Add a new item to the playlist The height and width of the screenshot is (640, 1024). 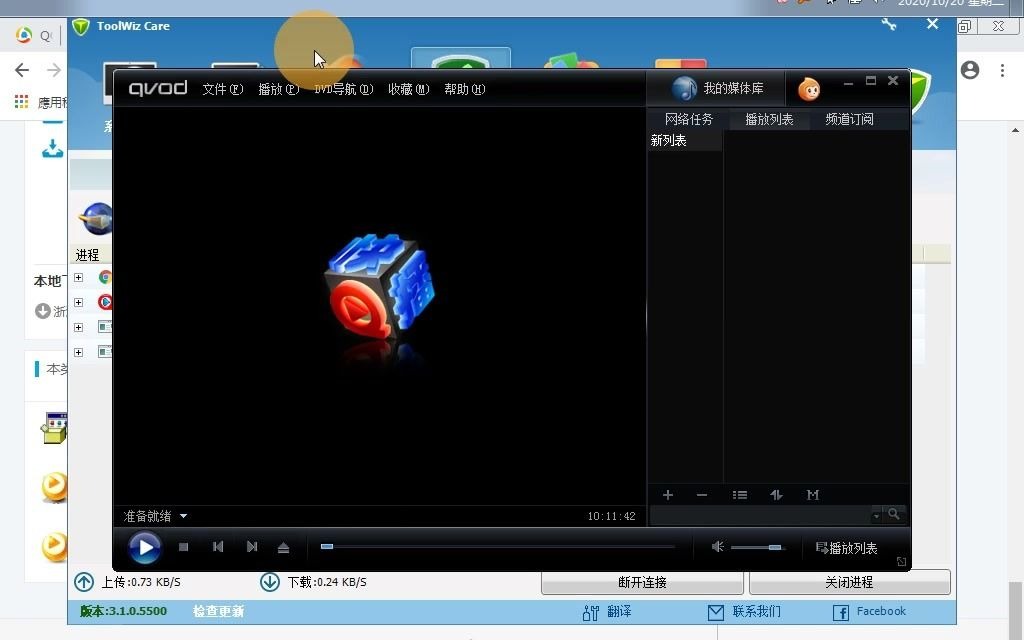pyautogui.click(x=667, y=494)
